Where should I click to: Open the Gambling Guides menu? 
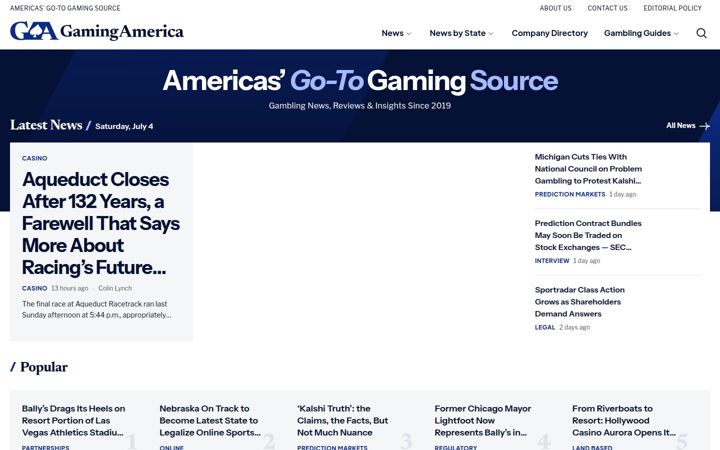(x=637, y=33)
